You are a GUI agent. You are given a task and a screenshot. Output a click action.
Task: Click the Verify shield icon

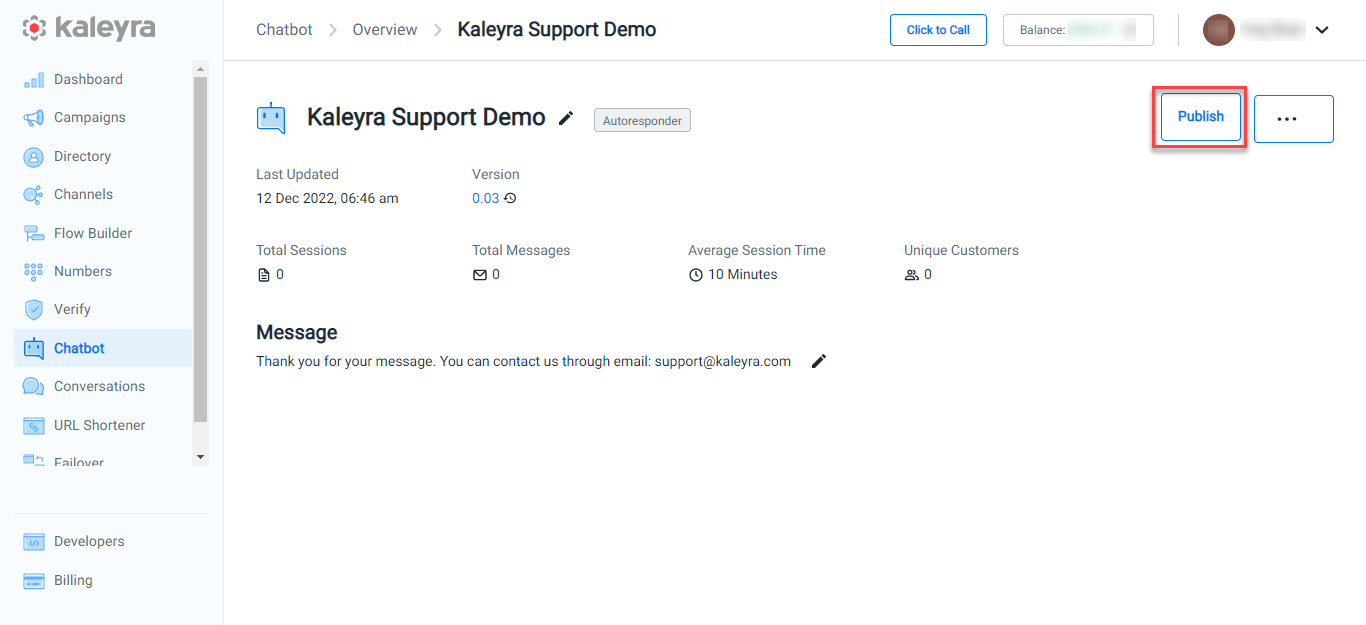34,310
